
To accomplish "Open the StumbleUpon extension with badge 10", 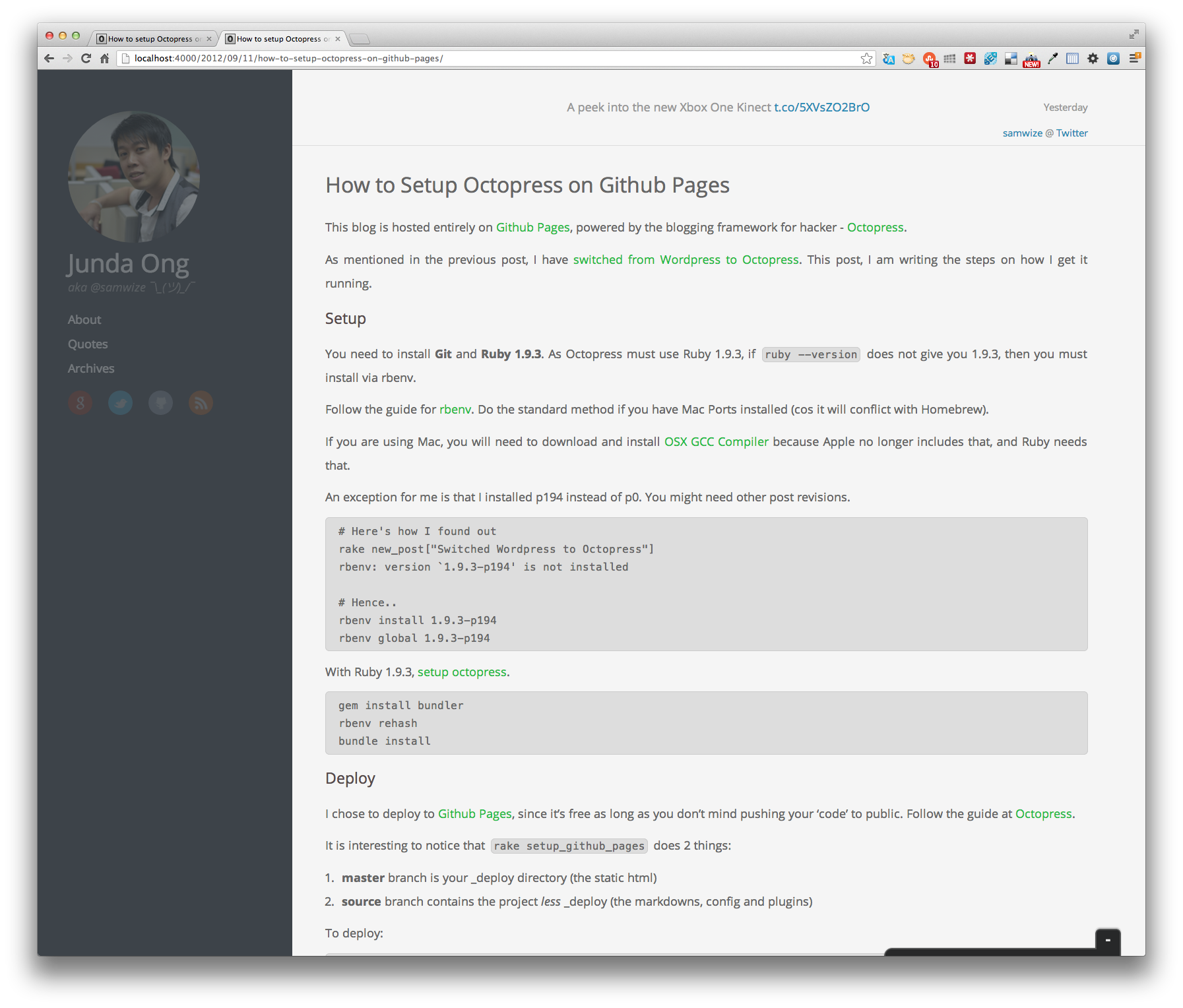I will (x=930, y=59).
